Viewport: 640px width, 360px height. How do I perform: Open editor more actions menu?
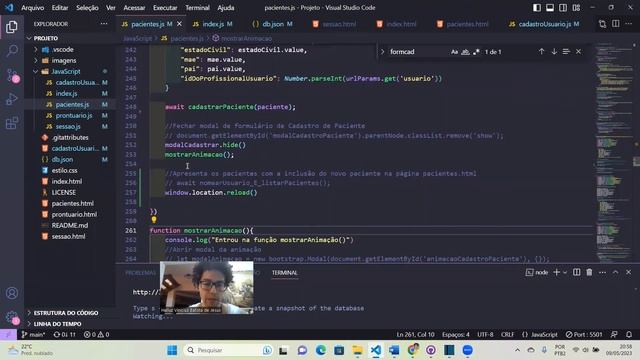click(x=629, y=24)
